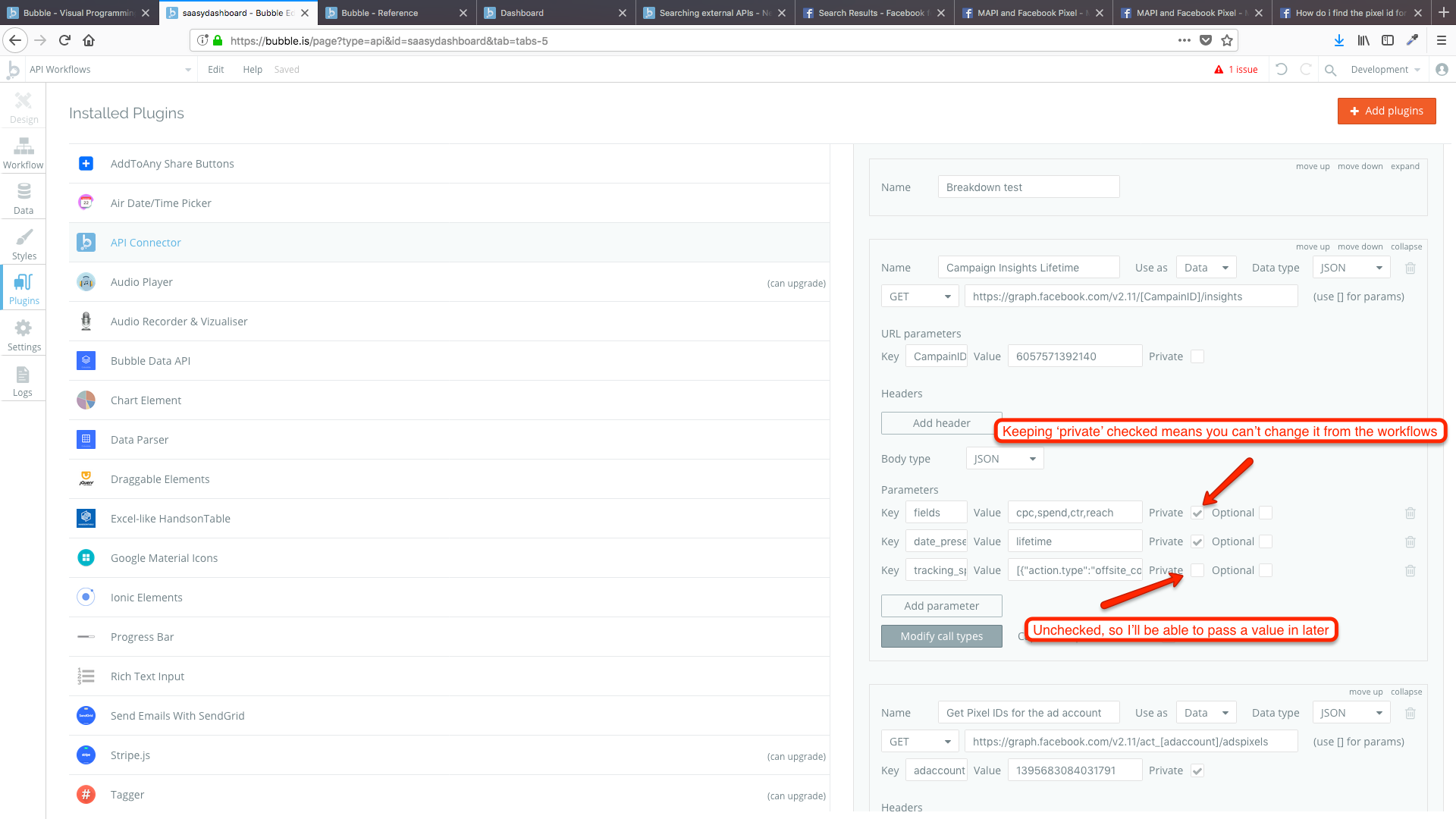Click the CampainID value input field
This screenshot has height=819, width=1456.
coord(1074,356)
